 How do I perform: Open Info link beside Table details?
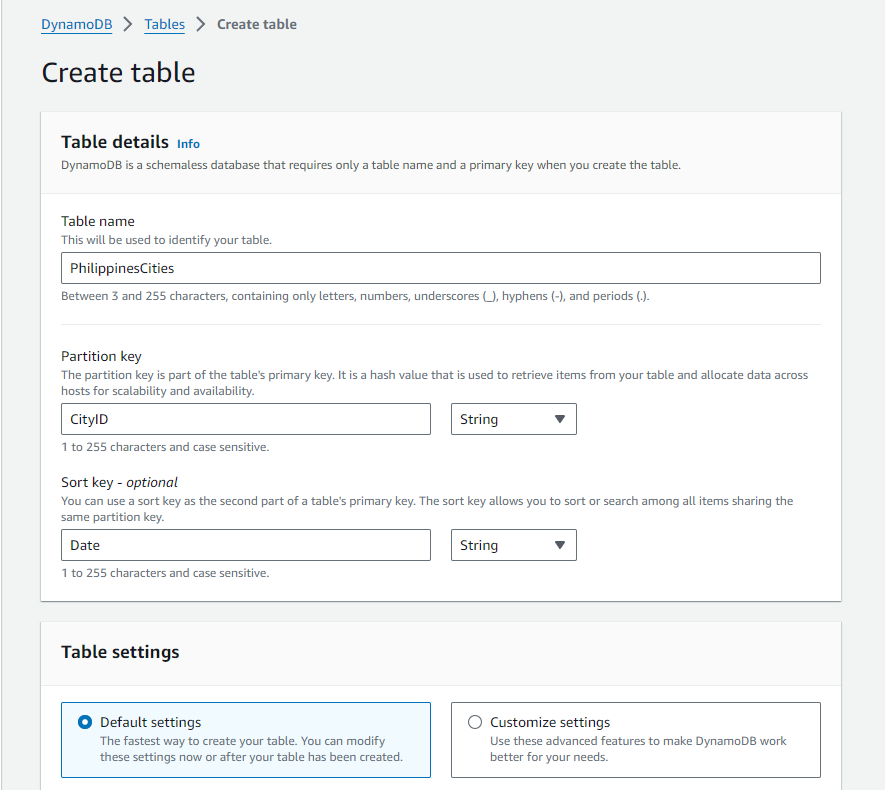(188, 144)
